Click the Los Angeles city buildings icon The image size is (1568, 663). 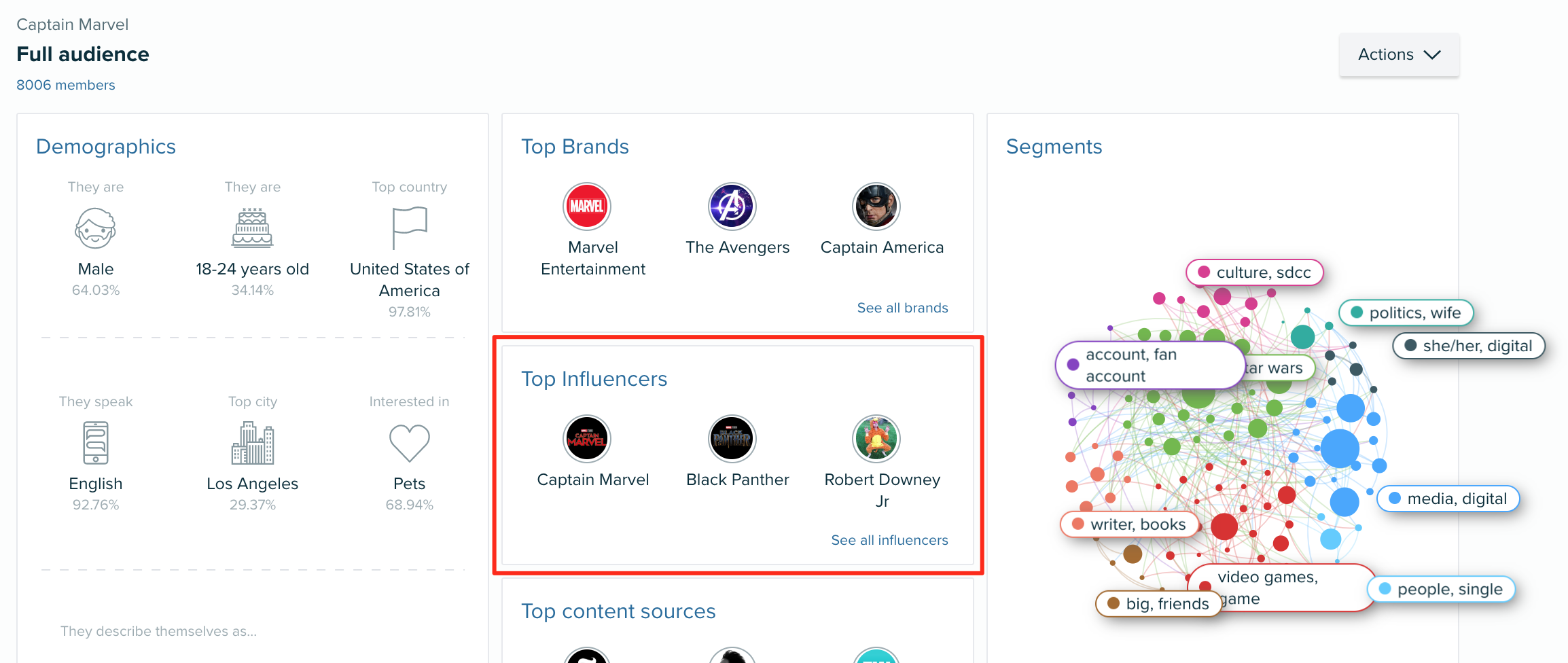coord(252,443)
